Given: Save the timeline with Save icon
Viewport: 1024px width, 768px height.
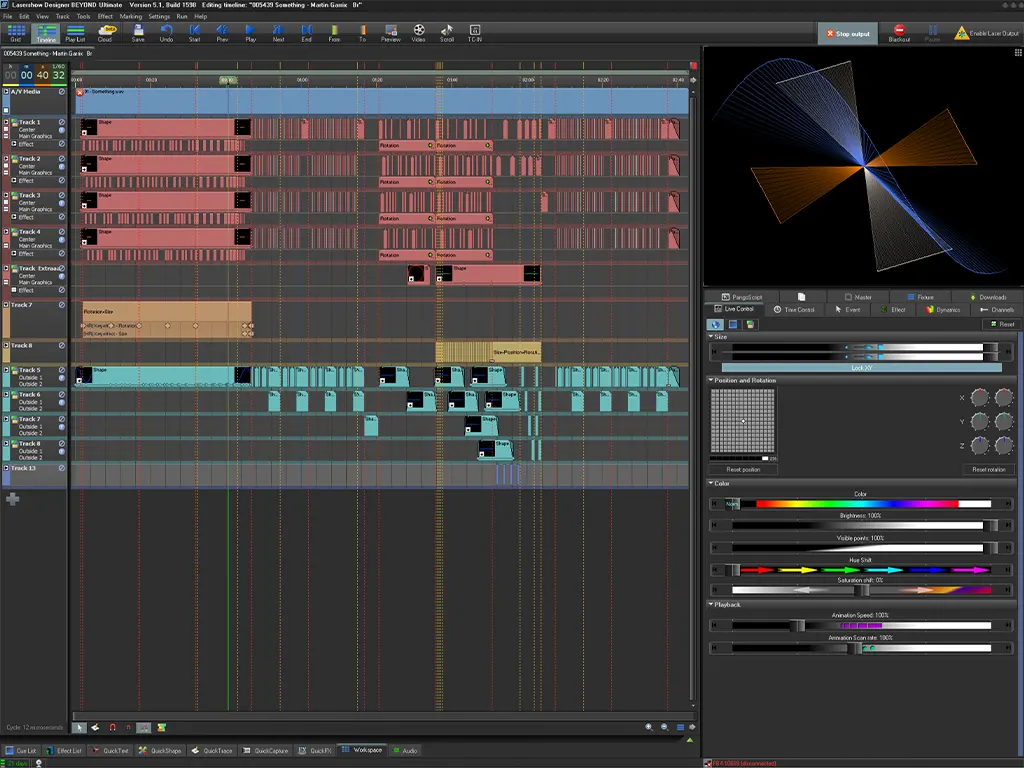Looking at the screenshot, I should coord(138,33).
